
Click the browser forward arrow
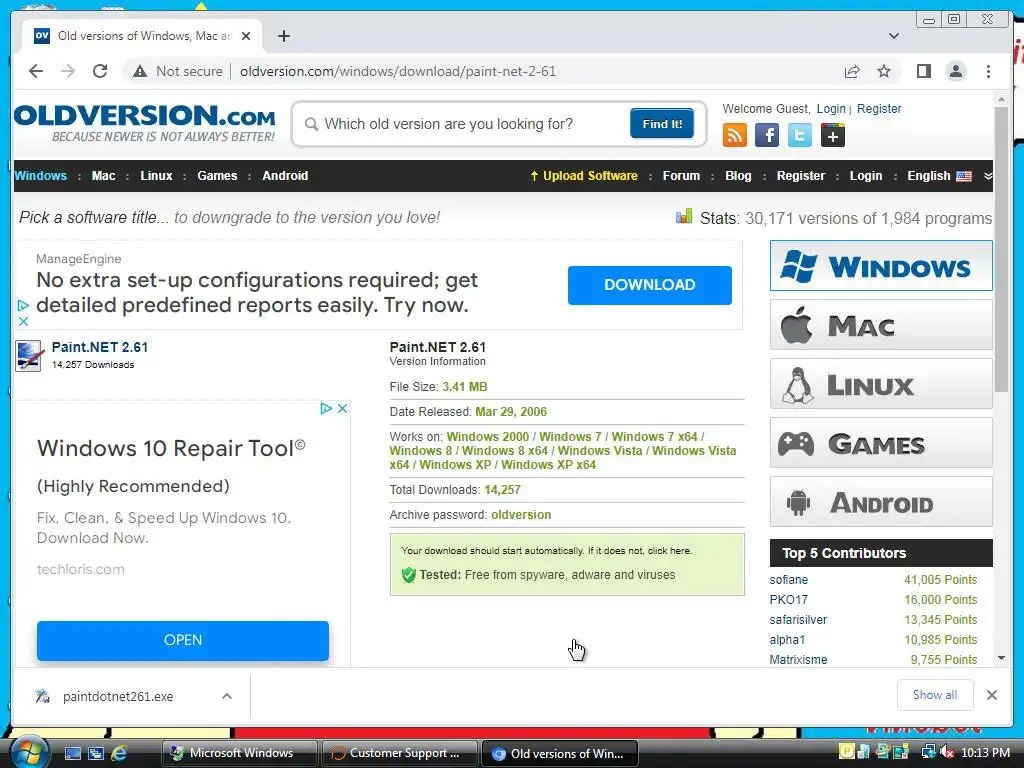[x=68, y=71]
